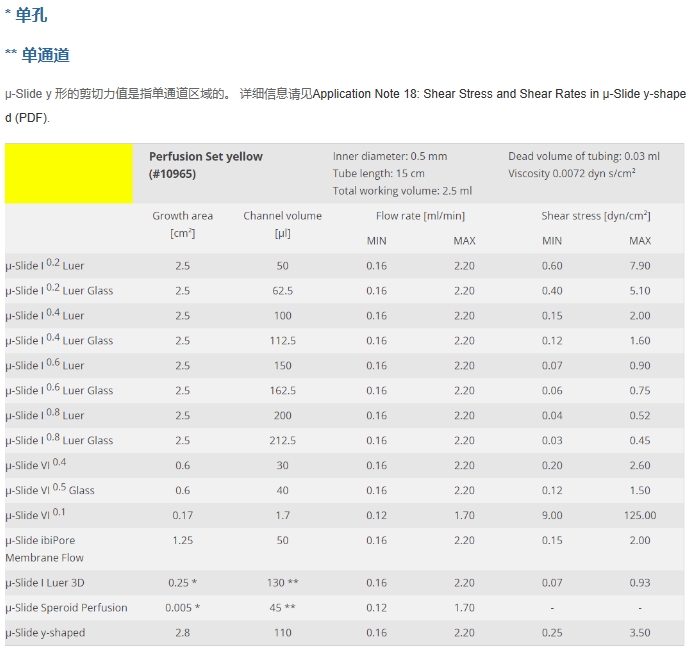Click 'Inner diameter: 0.5 mm' text
This screenshot has width=691, height=657.
(x=390, y=156)
